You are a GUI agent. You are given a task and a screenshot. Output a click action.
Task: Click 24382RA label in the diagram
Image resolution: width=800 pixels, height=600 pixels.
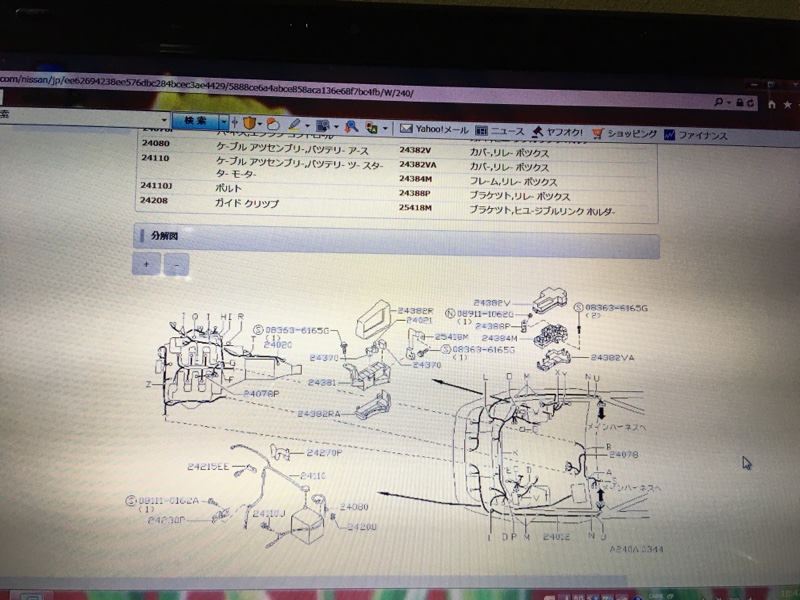click(x=319, y=414)
